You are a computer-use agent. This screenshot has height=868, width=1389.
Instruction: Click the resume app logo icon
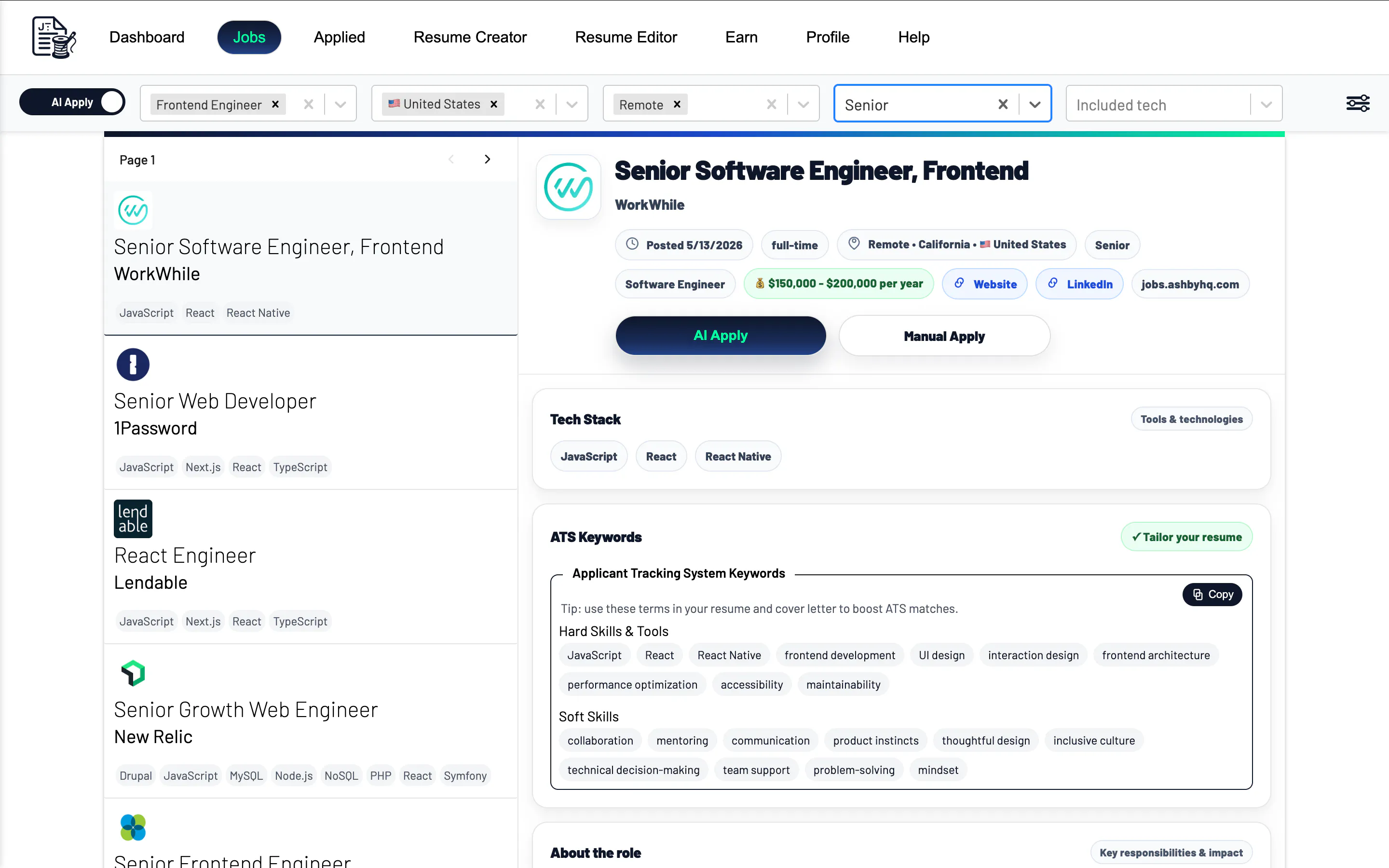(x=54, y=37)
